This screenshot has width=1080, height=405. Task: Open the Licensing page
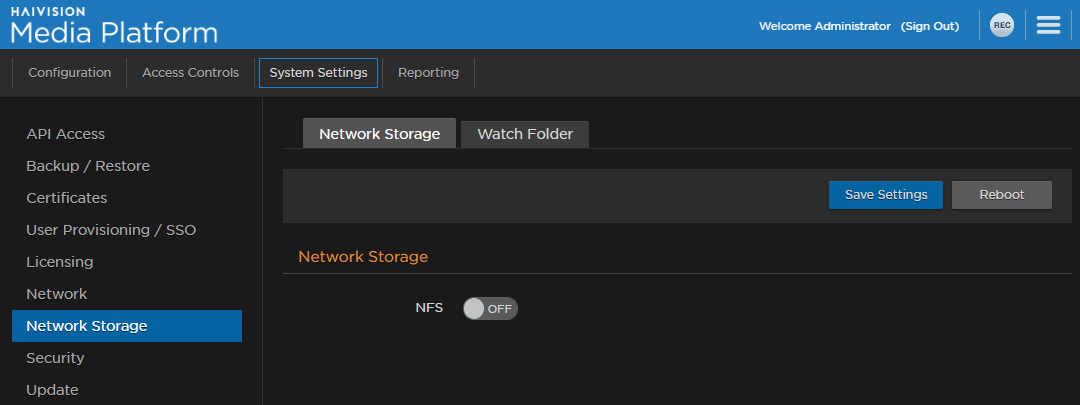coord(59,262)
